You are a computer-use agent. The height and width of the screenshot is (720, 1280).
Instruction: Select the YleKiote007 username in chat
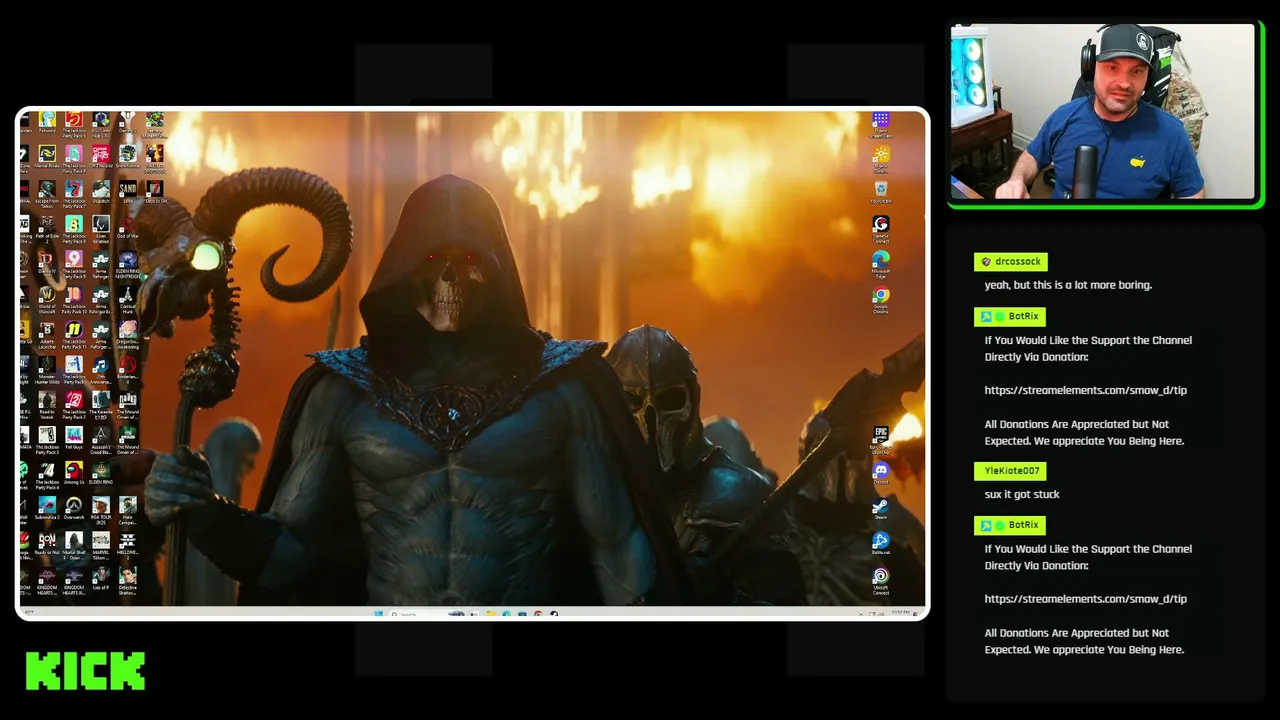1010,471
